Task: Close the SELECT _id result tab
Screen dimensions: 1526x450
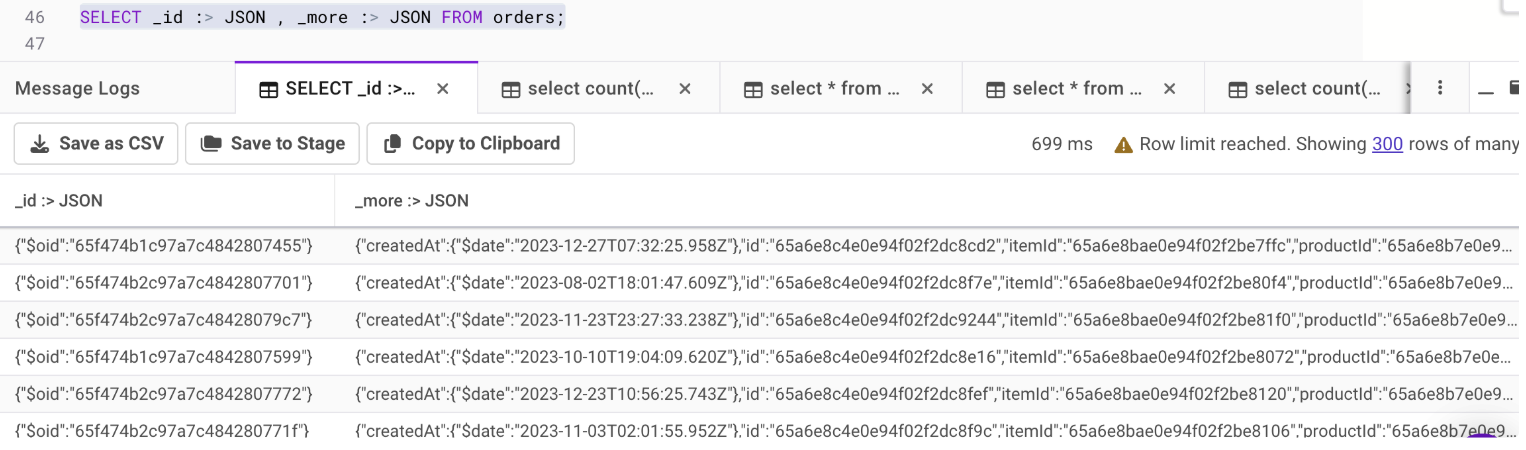Action: [x=443, y=89]
